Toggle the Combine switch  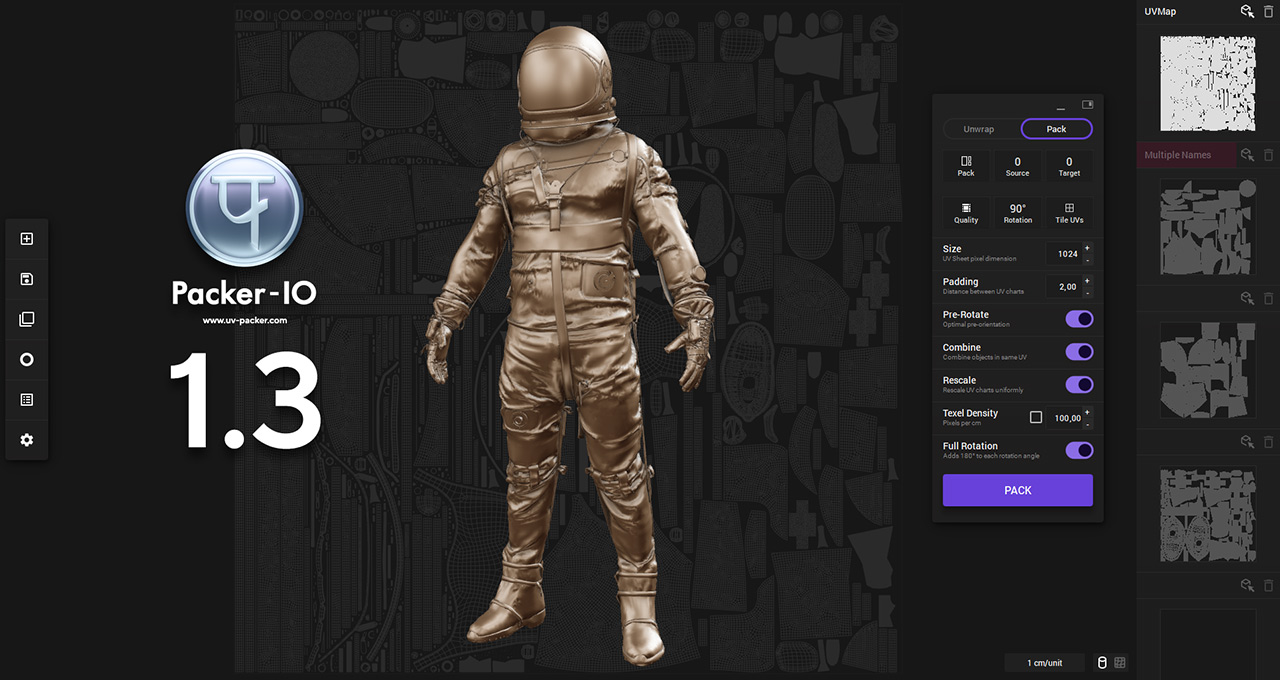coord(1079,352)
